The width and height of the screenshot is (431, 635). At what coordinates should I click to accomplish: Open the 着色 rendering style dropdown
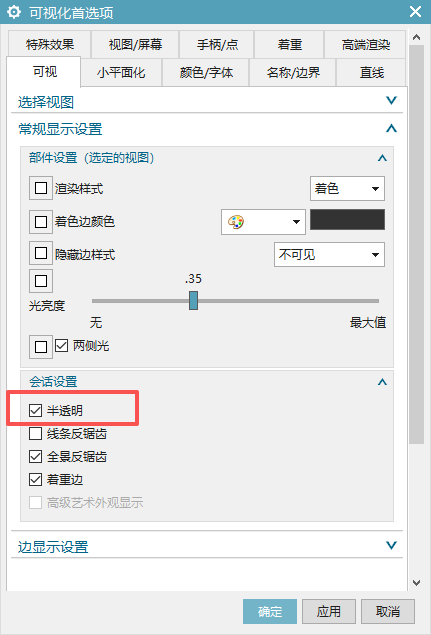[x=347, y=188]
